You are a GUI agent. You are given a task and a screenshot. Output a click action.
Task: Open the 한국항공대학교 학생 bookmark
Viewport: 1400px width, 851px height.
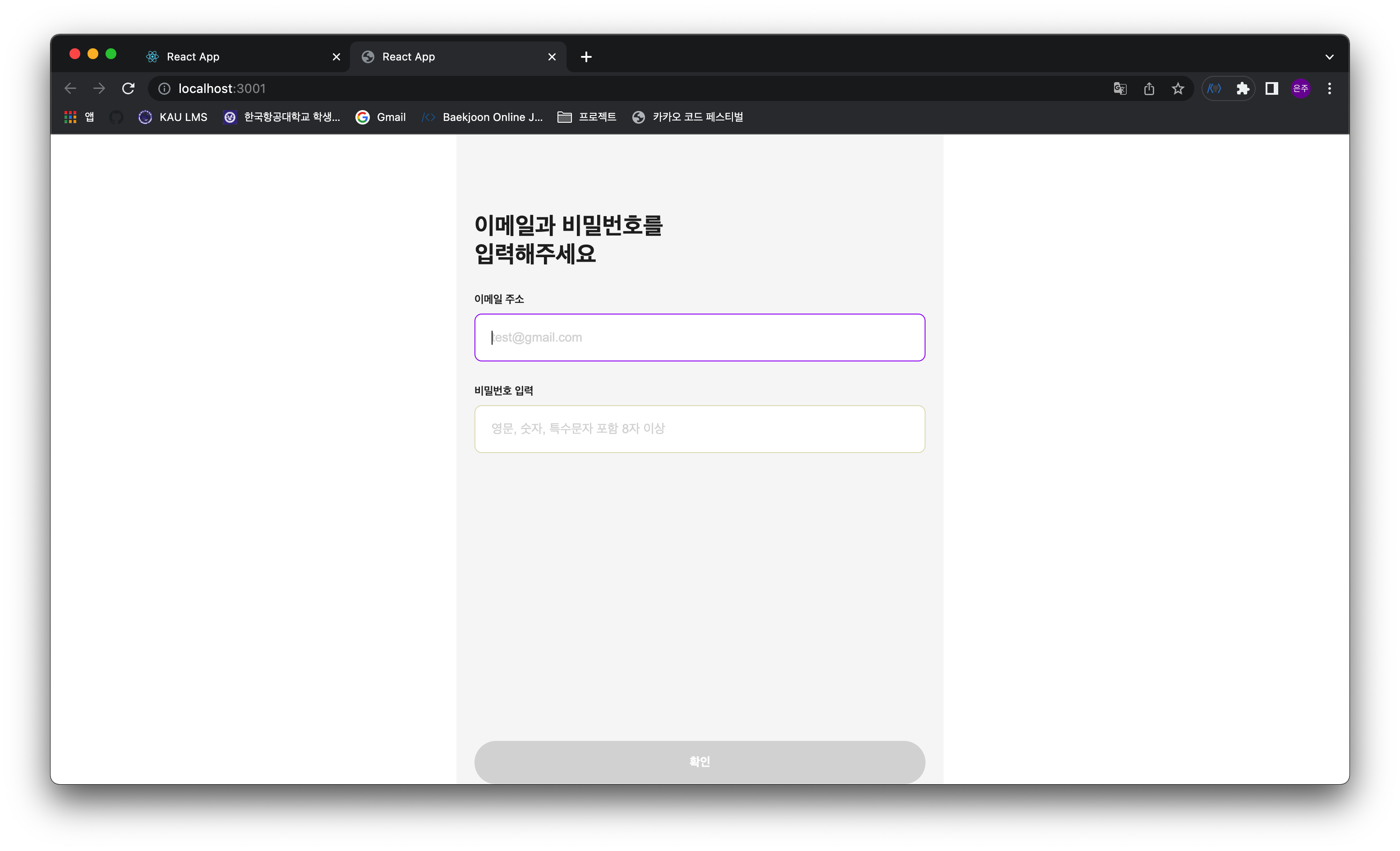click(x=282, y=117)
